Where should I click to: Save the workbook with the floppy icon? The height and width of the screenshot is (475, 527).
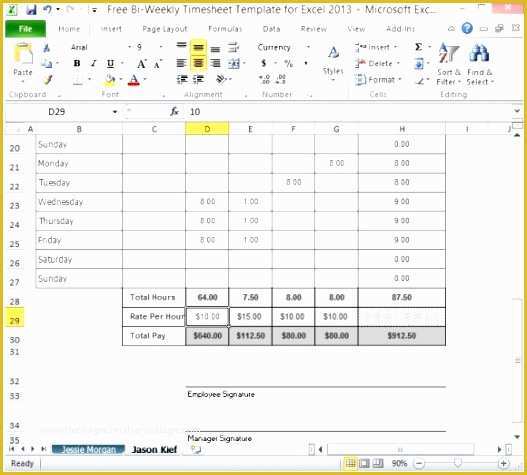click(x=31, y=10)
